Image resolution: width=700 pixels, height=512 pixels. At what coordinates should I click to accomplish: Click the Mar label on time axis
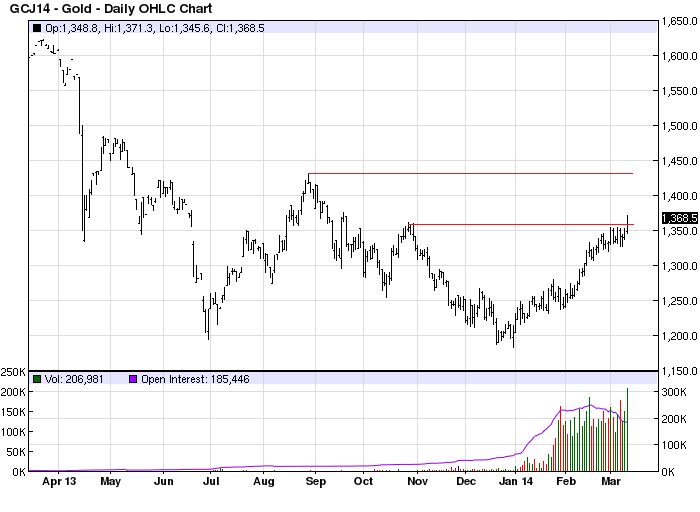click(611, 481)
